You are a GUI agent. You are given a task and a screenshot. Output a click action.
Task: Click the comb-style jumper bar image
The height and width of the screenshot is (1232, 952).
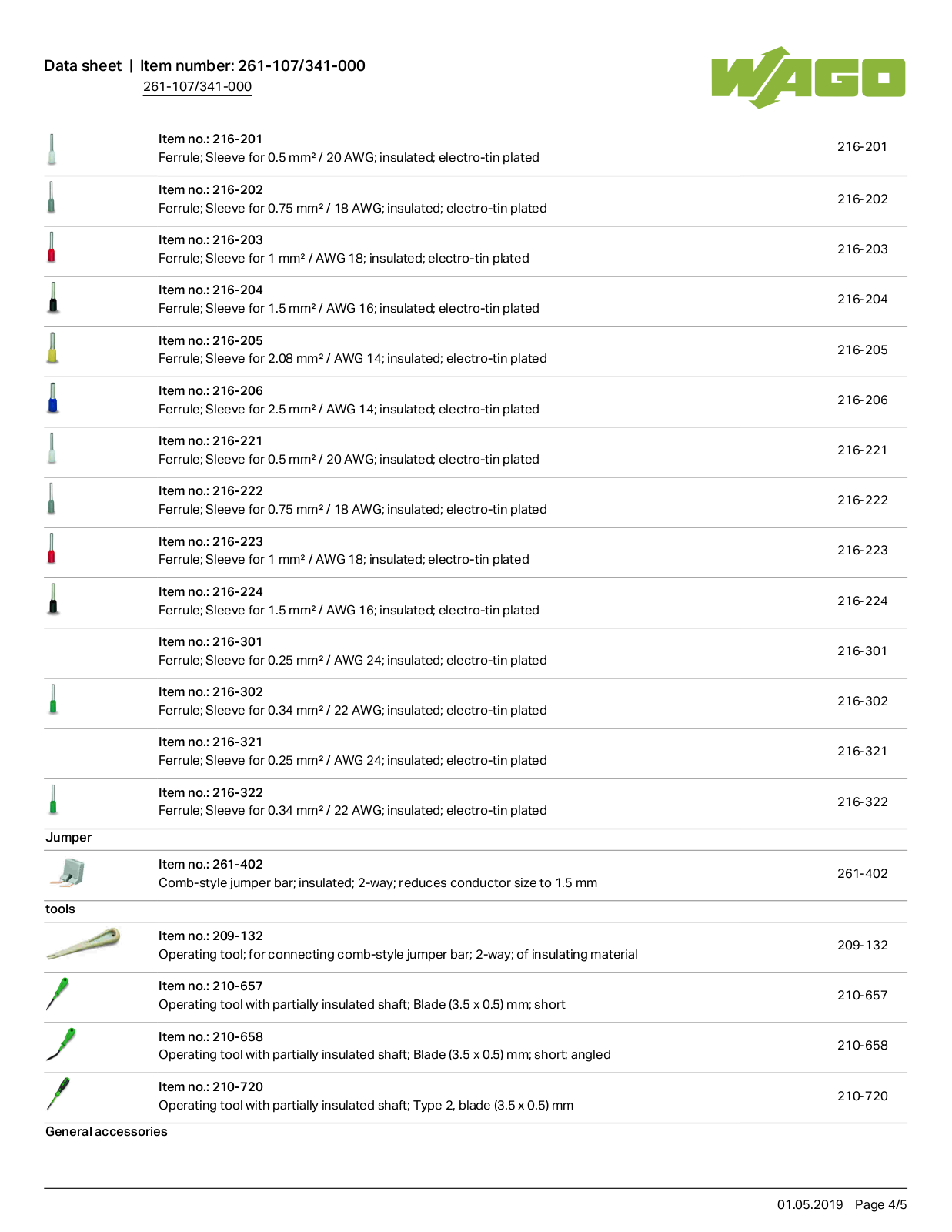tap(67, 872)
